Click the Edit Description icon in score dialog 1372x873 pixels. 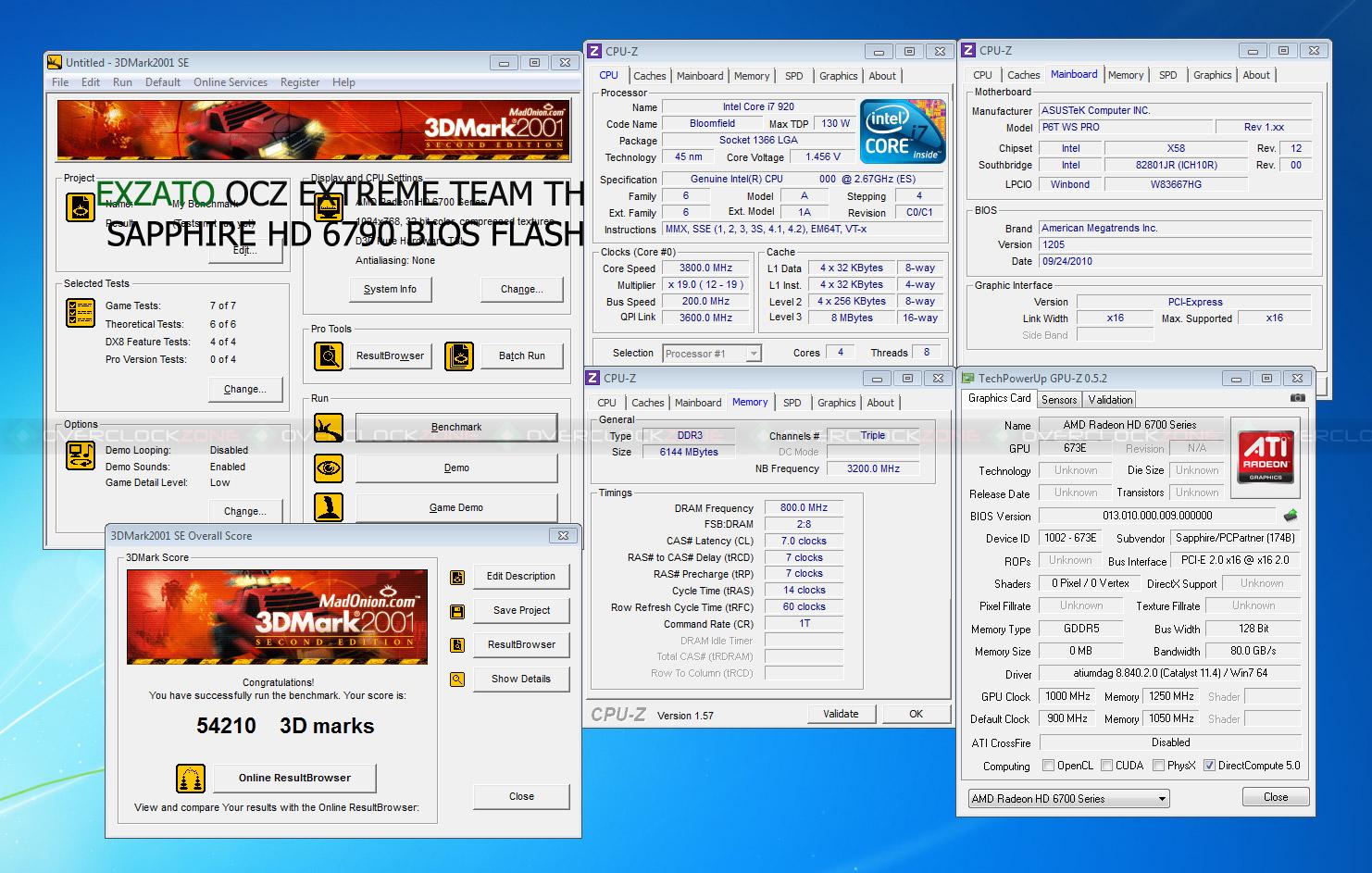coord(457,577)
